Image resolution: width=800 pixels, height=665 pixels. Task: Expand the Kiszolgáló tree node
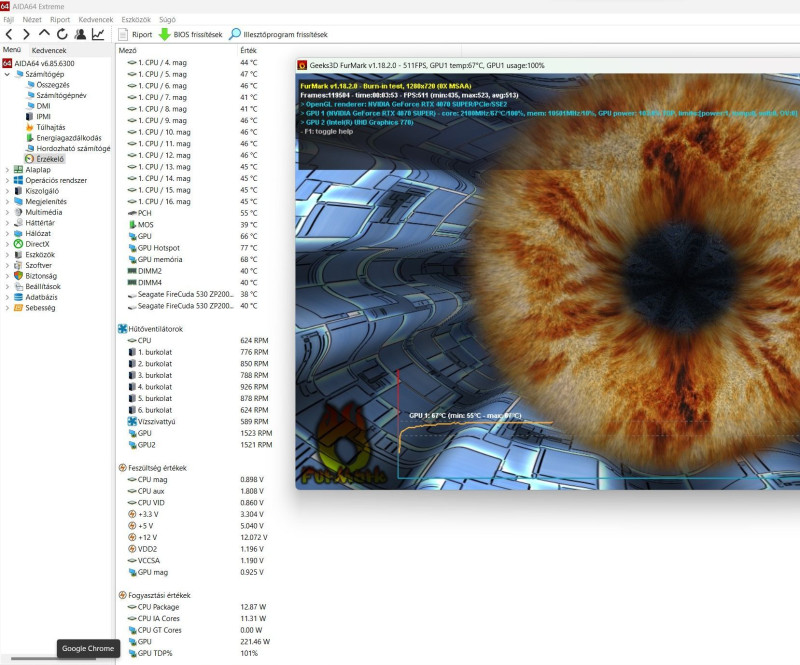[x=7, y=191]
